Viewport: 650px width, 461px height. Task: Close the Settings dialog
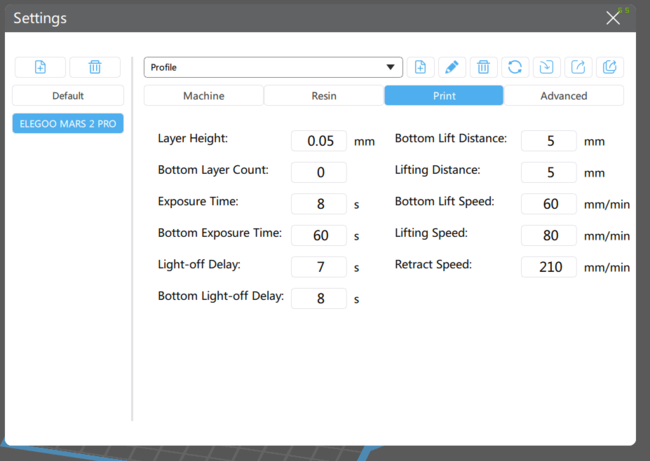[613, 18]
